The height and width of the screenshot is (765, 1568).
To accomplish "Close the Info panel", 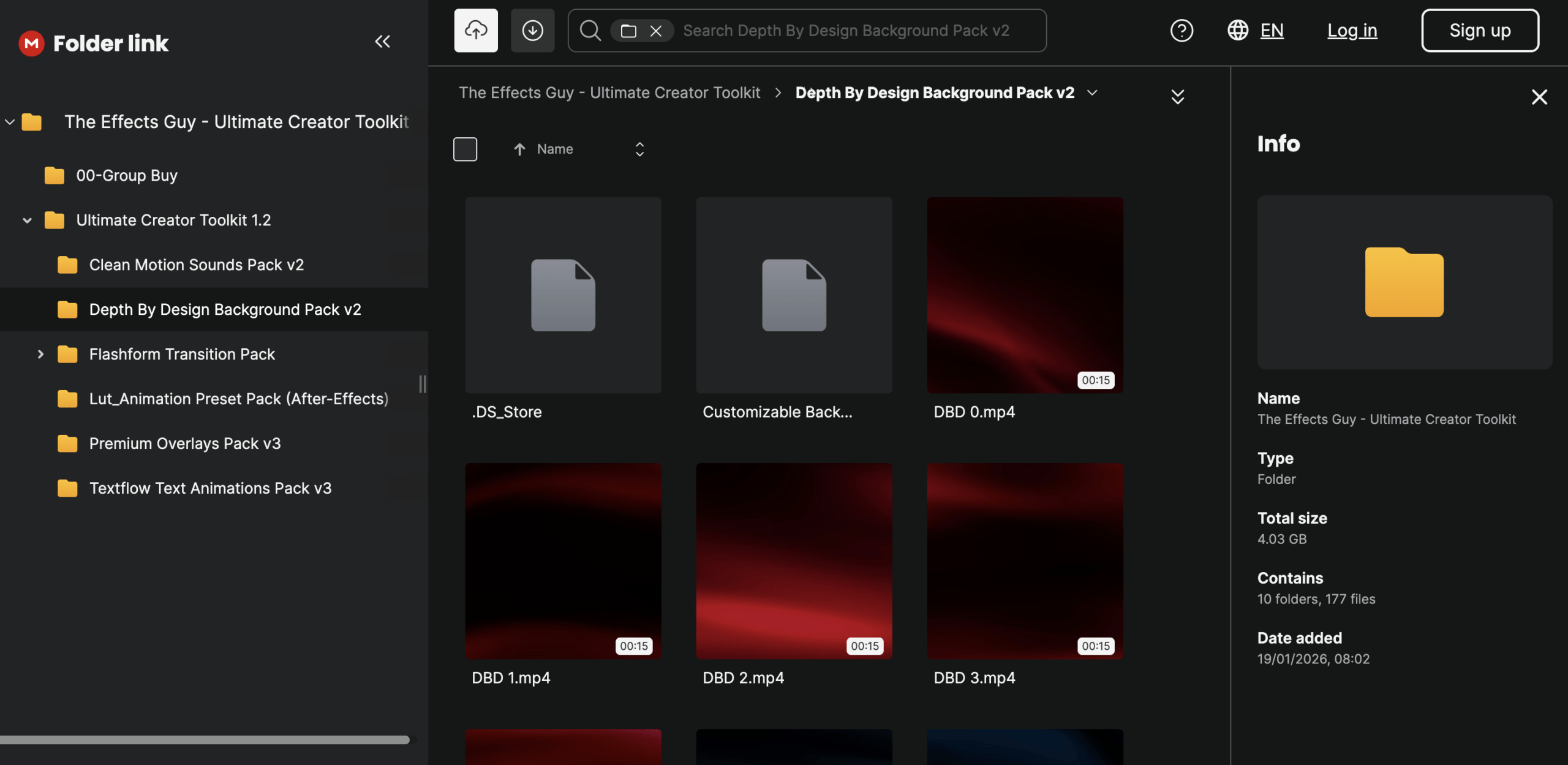I will [x=1539, y=97].
